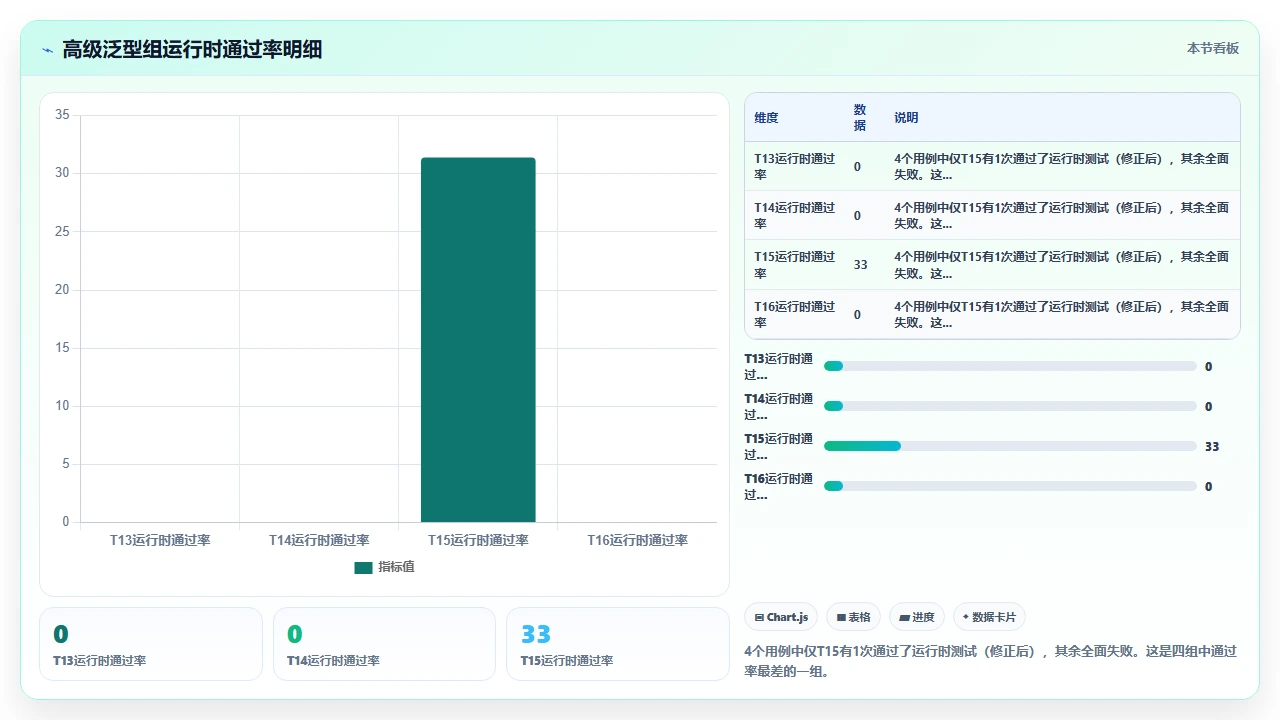Select the 进度 tag chip
The image size is (1280, 720).
pyautogui.click(x=917, y=617)
